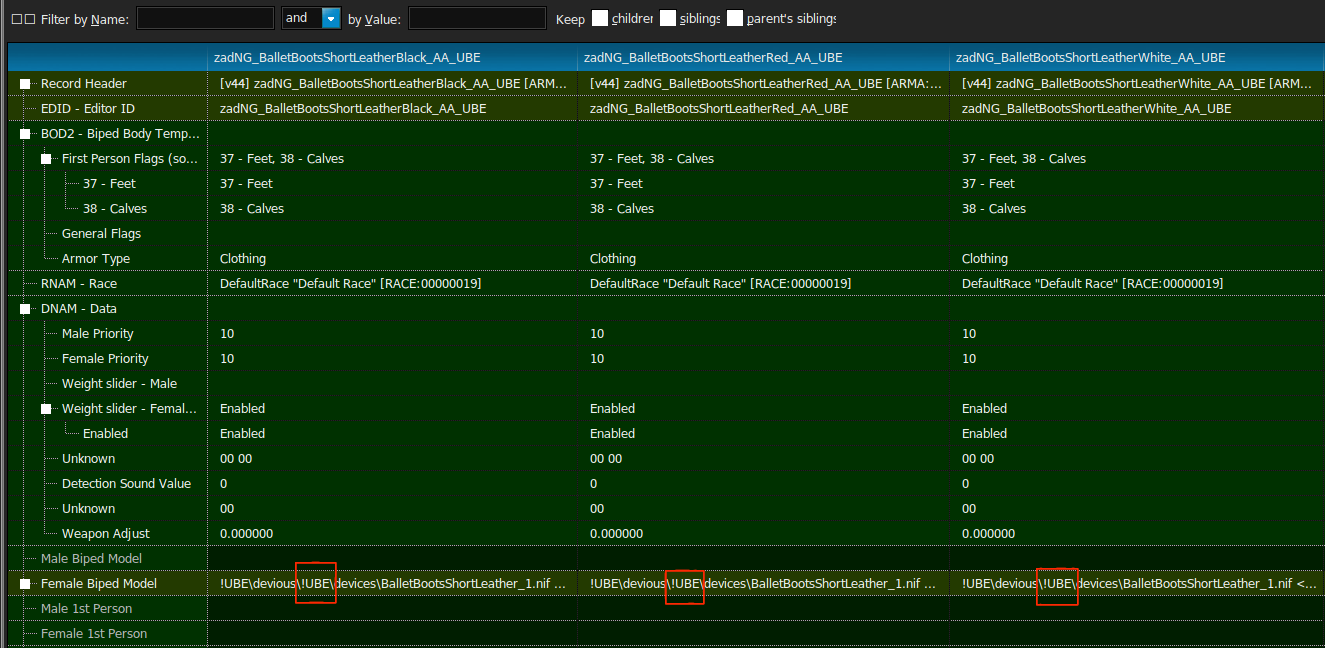Click the Black column Record Header value
The image size is (1325, 648).
coord(393,84)
